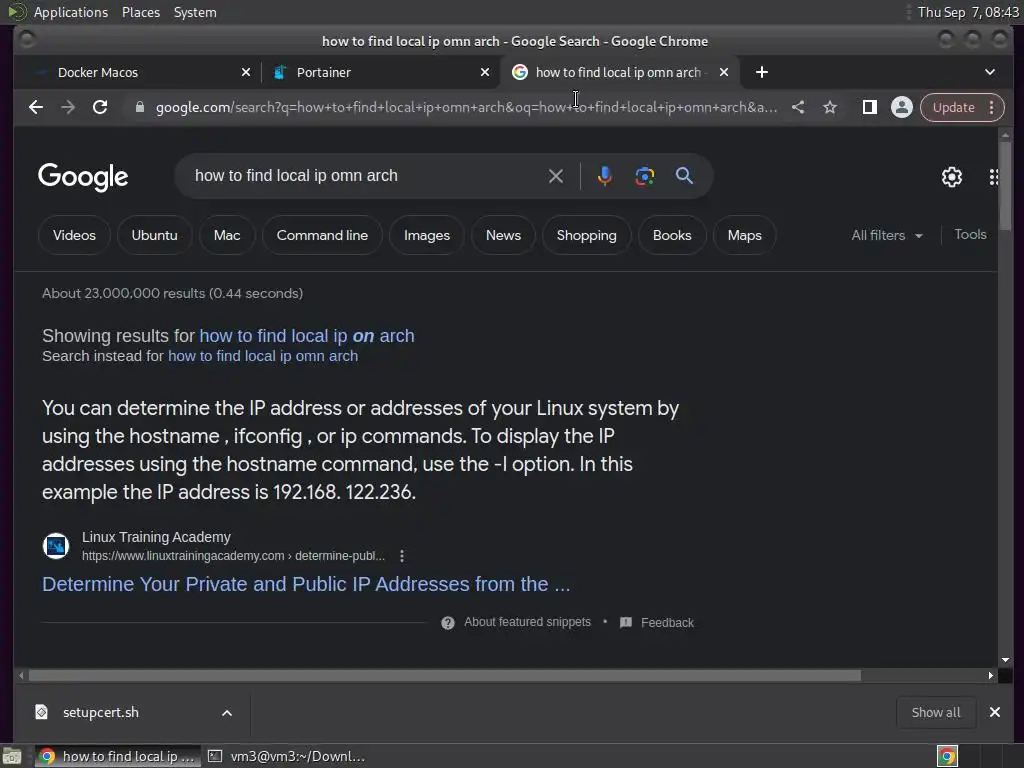
Task: Share this page using the share icon
Action: point(798,107)
